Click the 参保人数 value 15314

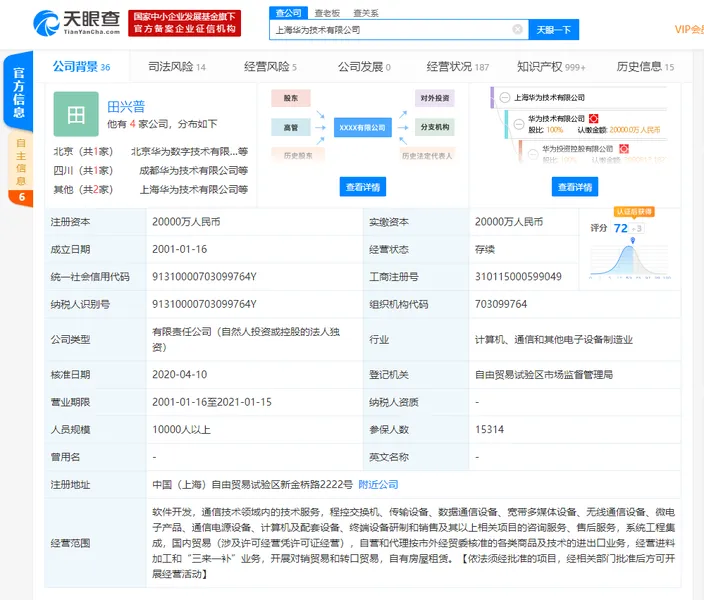click(x=489, y=429)
